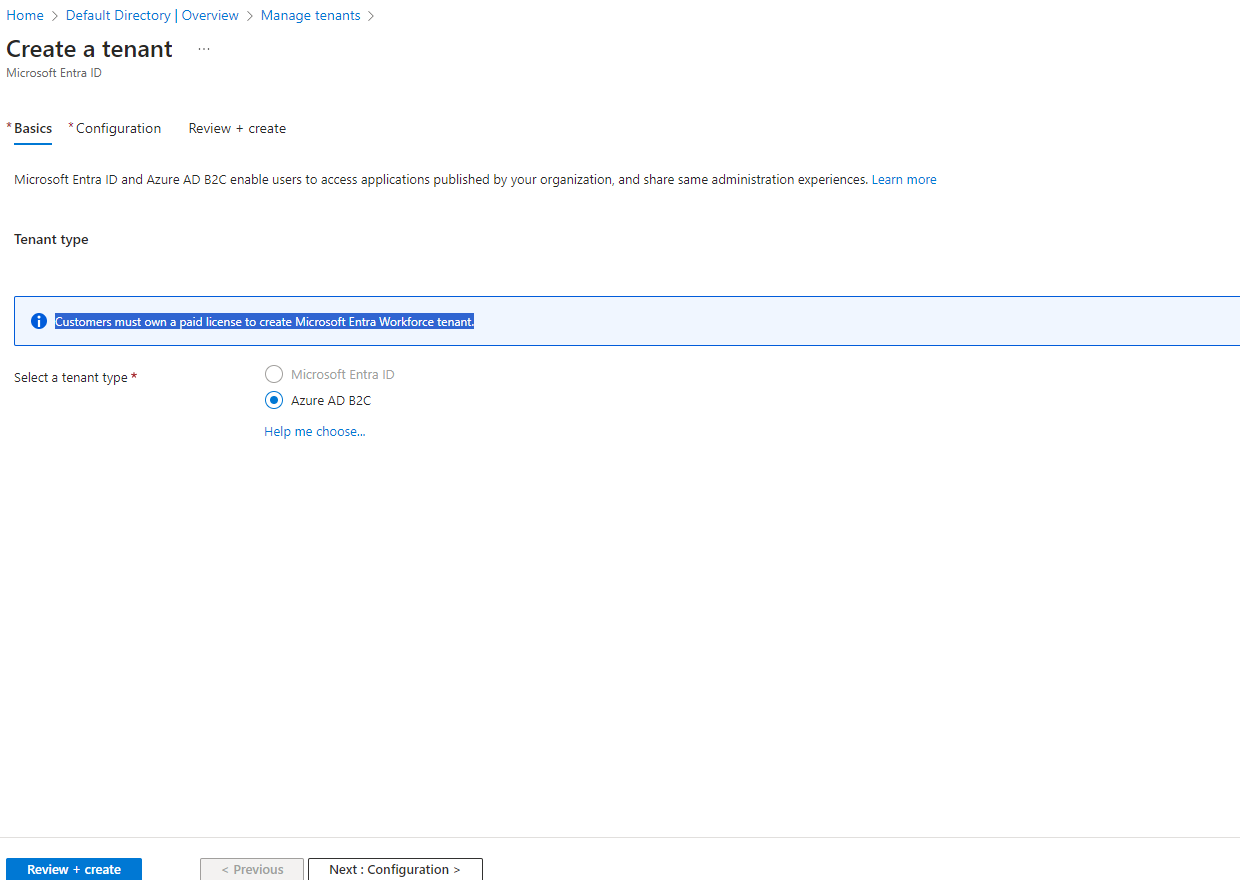The width and height of the screenshot is (1240, 880).
Task: Click the blue info icon in banner
Action: click(39, 321)
